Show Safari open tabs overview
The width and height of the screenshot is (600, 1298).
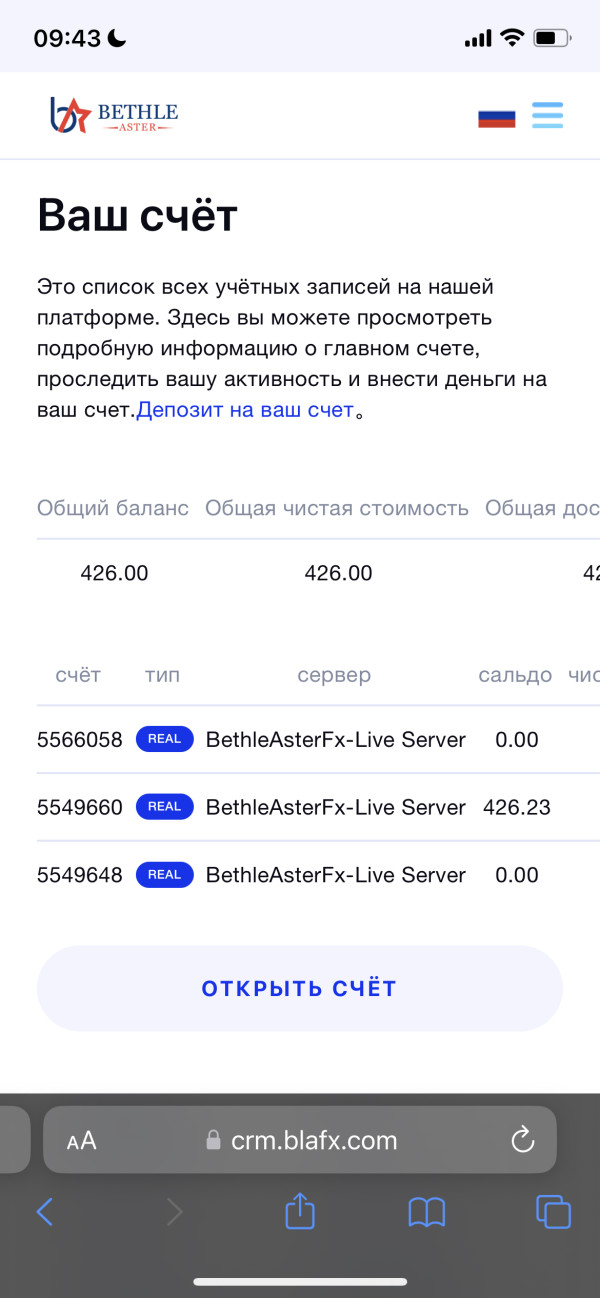[553, 1212]
